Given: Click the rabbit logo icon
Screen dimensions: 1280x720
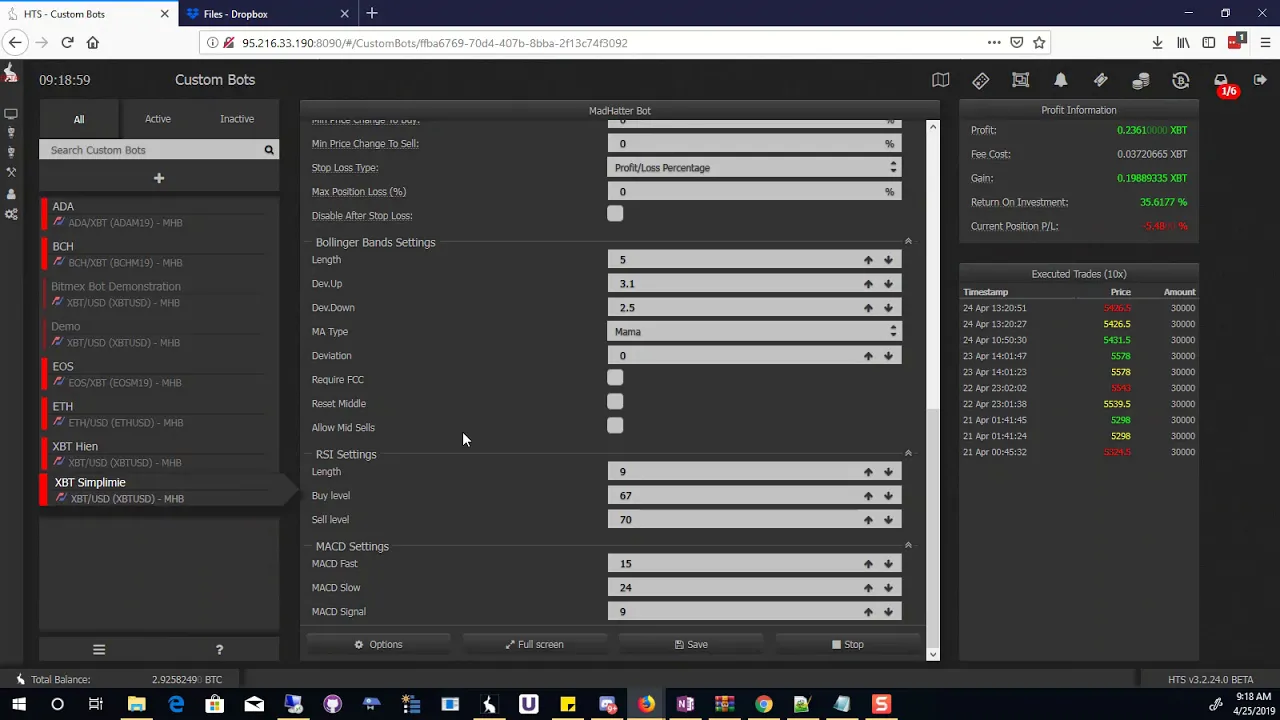Looking at the screenshot, I should pos(10,73).
